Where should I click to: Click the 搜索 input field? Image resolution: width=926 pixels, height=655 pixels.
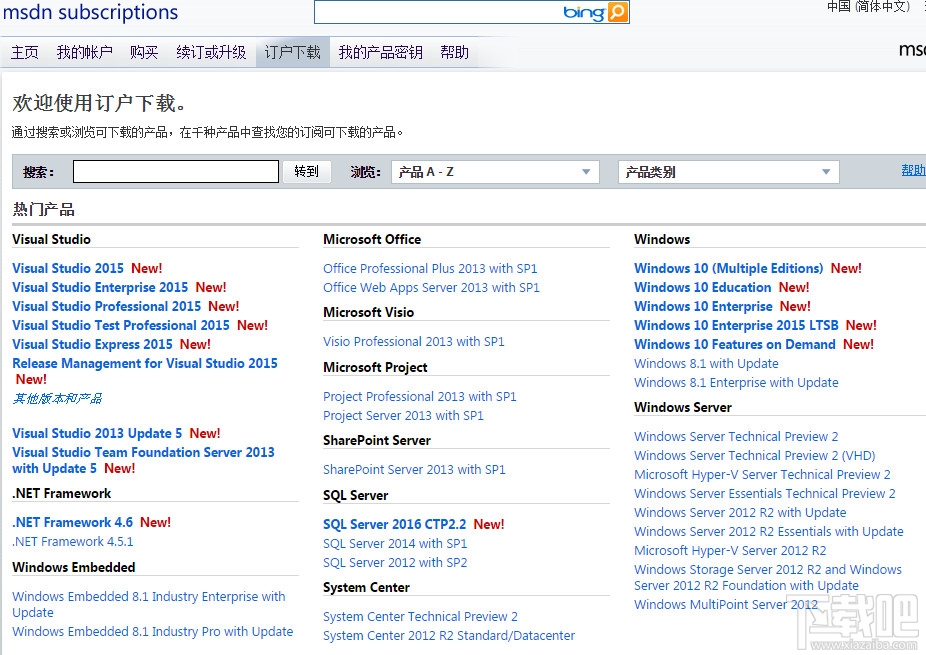tap(175, 171)
